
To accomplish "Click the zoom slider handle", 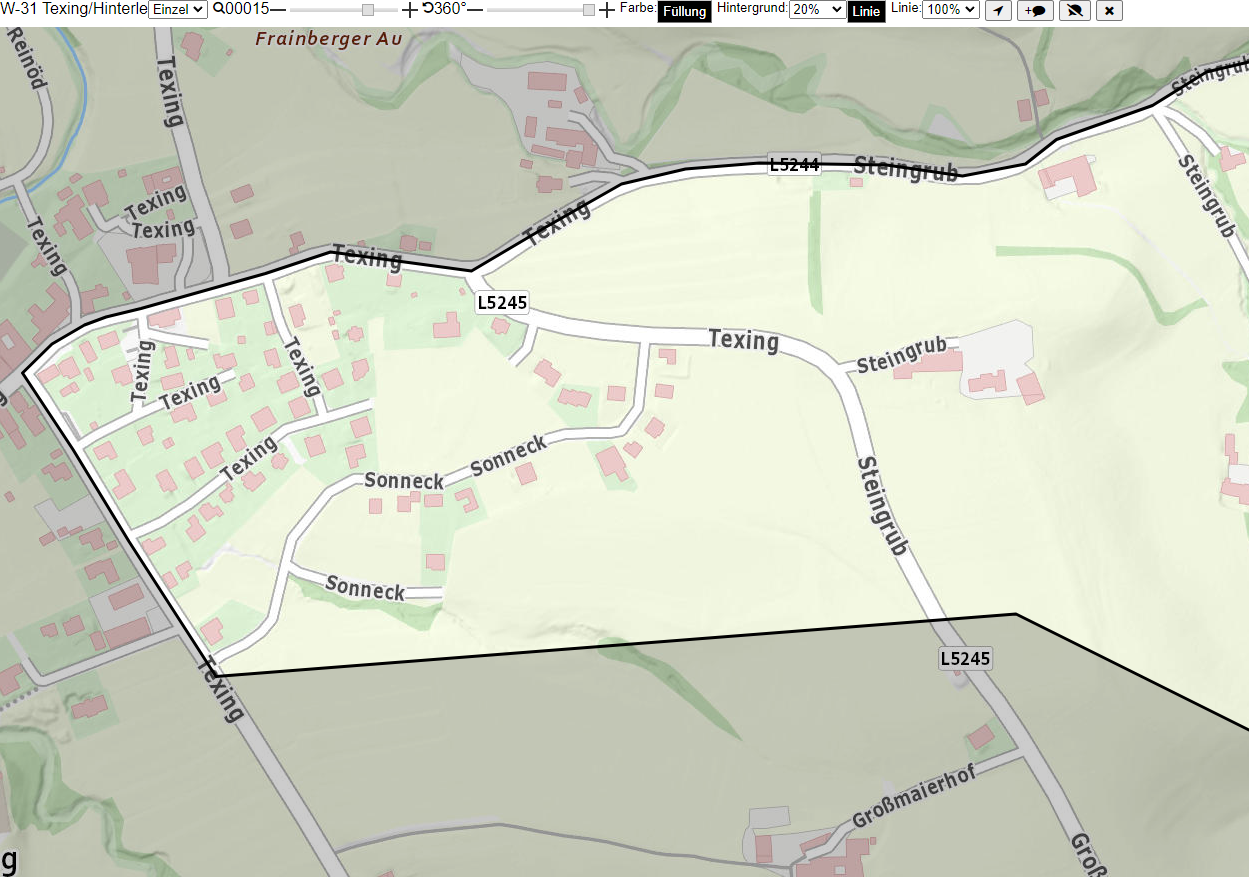I will (x=368, y=10).
